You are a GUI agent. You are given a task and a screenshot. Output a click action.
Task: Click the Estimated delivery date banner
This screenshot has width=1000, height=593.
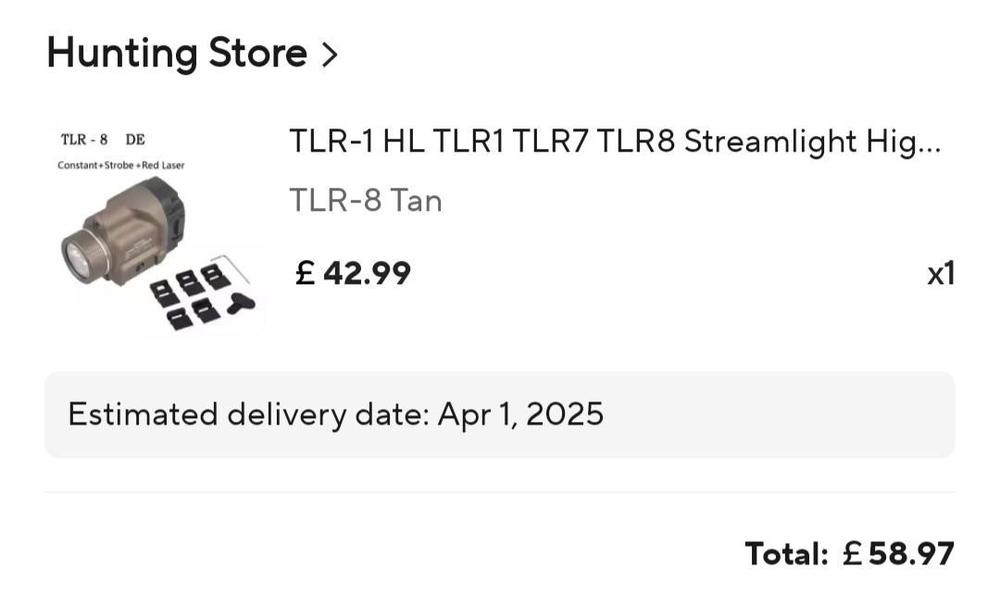[x=499, y=414]
